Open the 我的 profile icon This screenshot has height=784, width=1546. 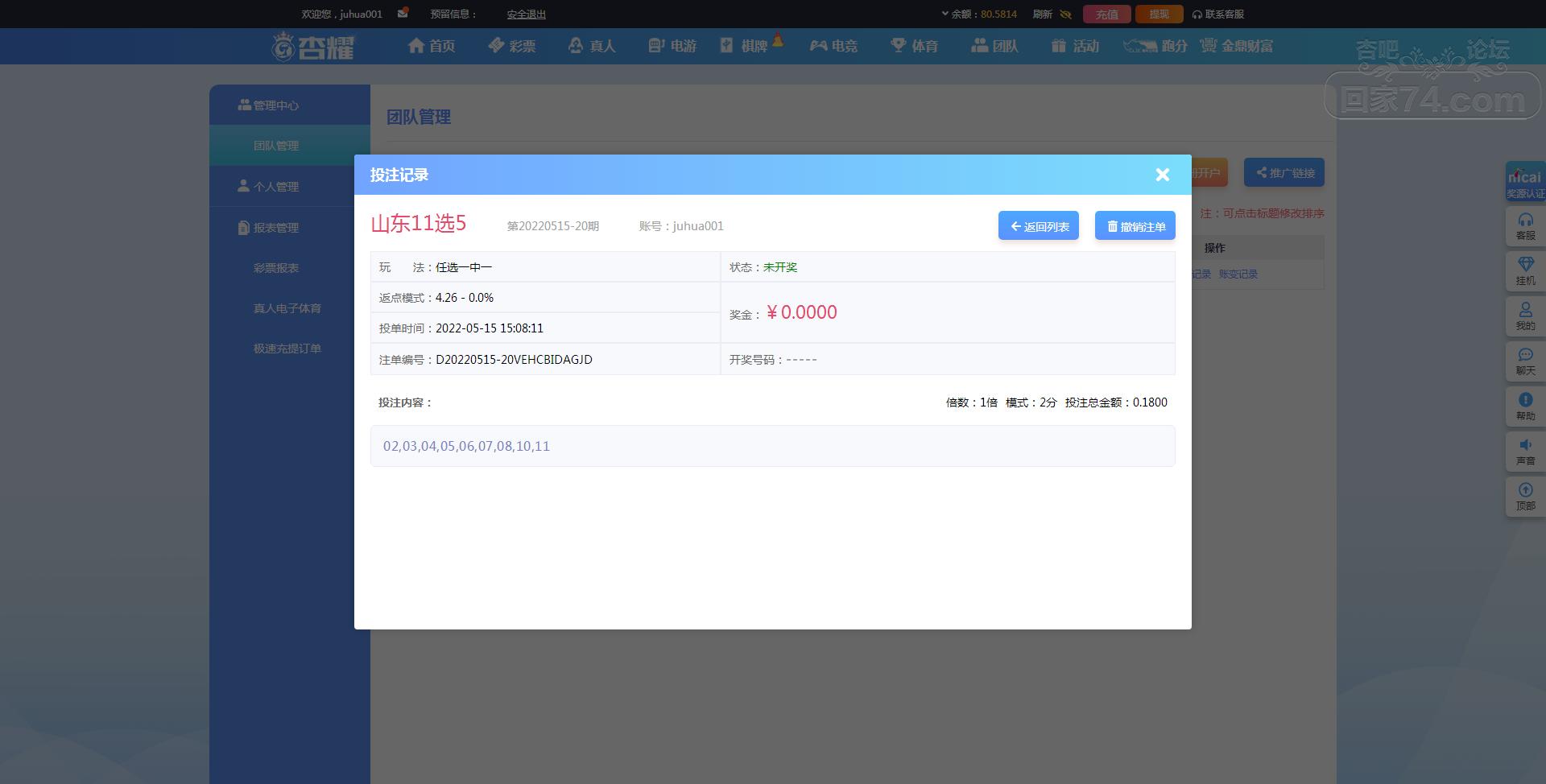[x=1525, y=309]
